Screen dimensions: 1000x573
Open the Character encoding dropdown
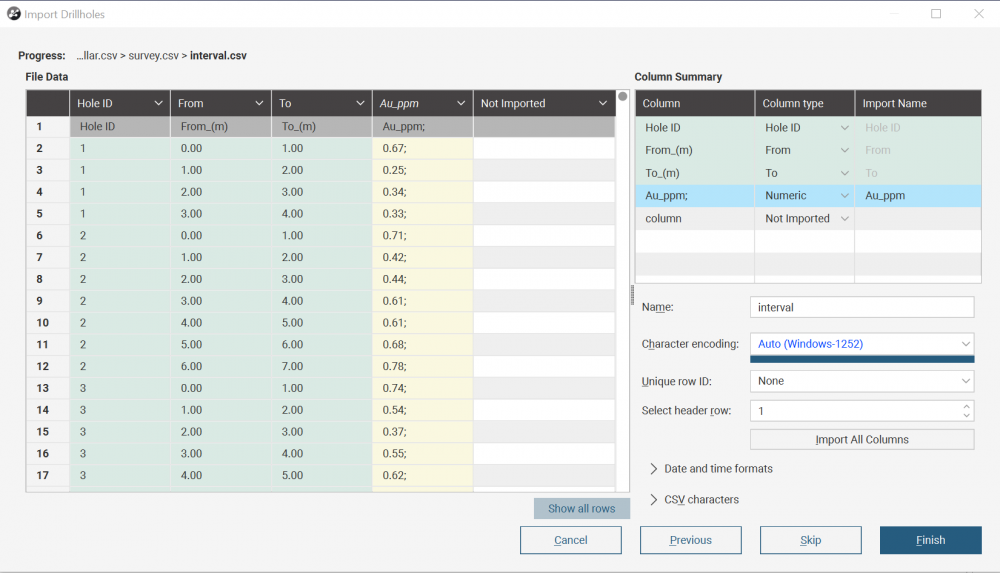tap(862, 344)
